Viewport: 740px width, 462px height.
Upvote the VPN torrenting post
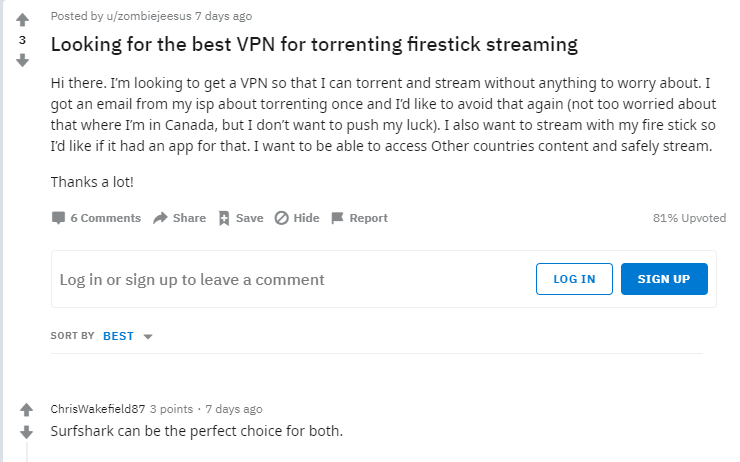point(22,20)
